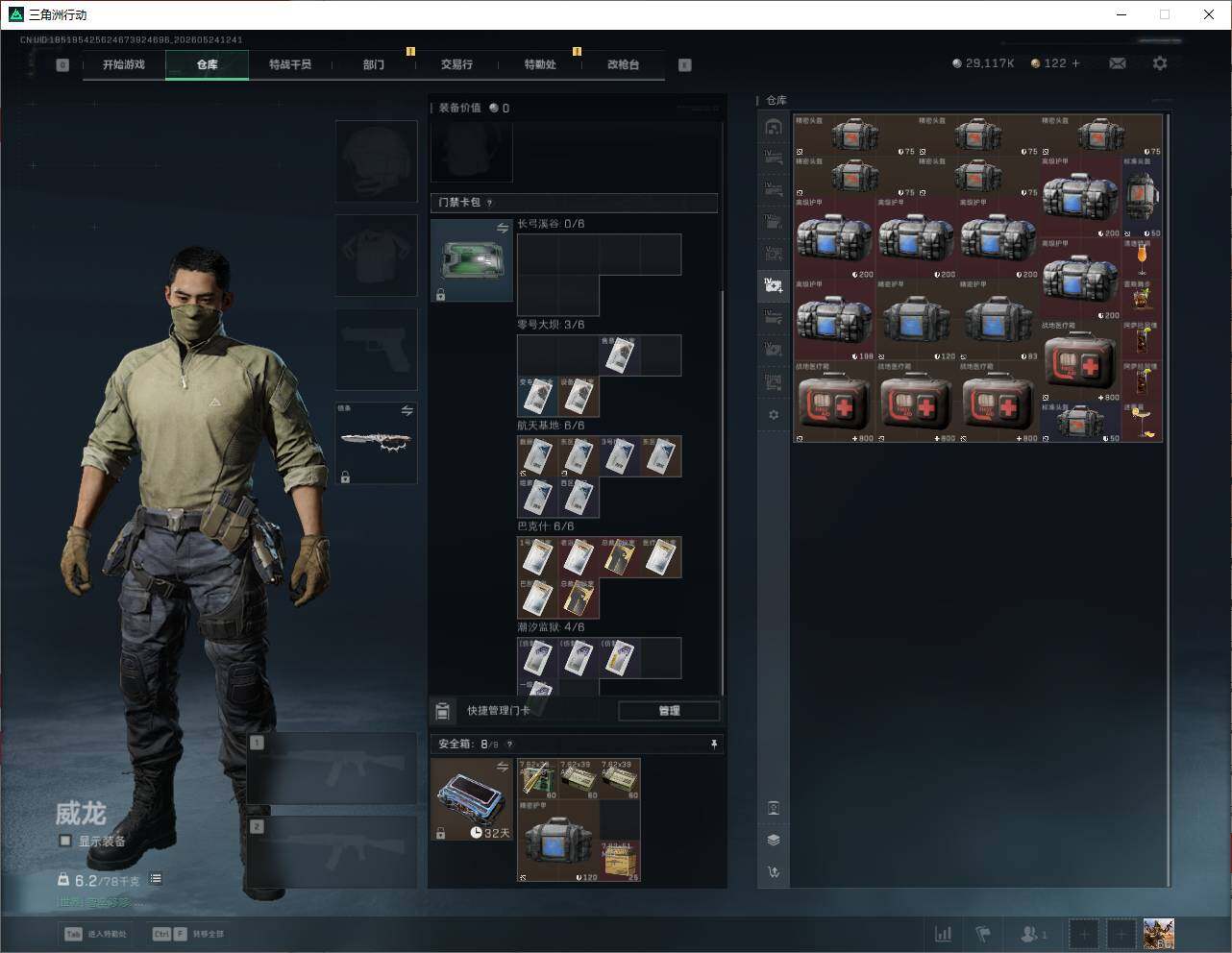Select the orange cocktail glass item
The image size is (1232, 953).
point(1142,258)
